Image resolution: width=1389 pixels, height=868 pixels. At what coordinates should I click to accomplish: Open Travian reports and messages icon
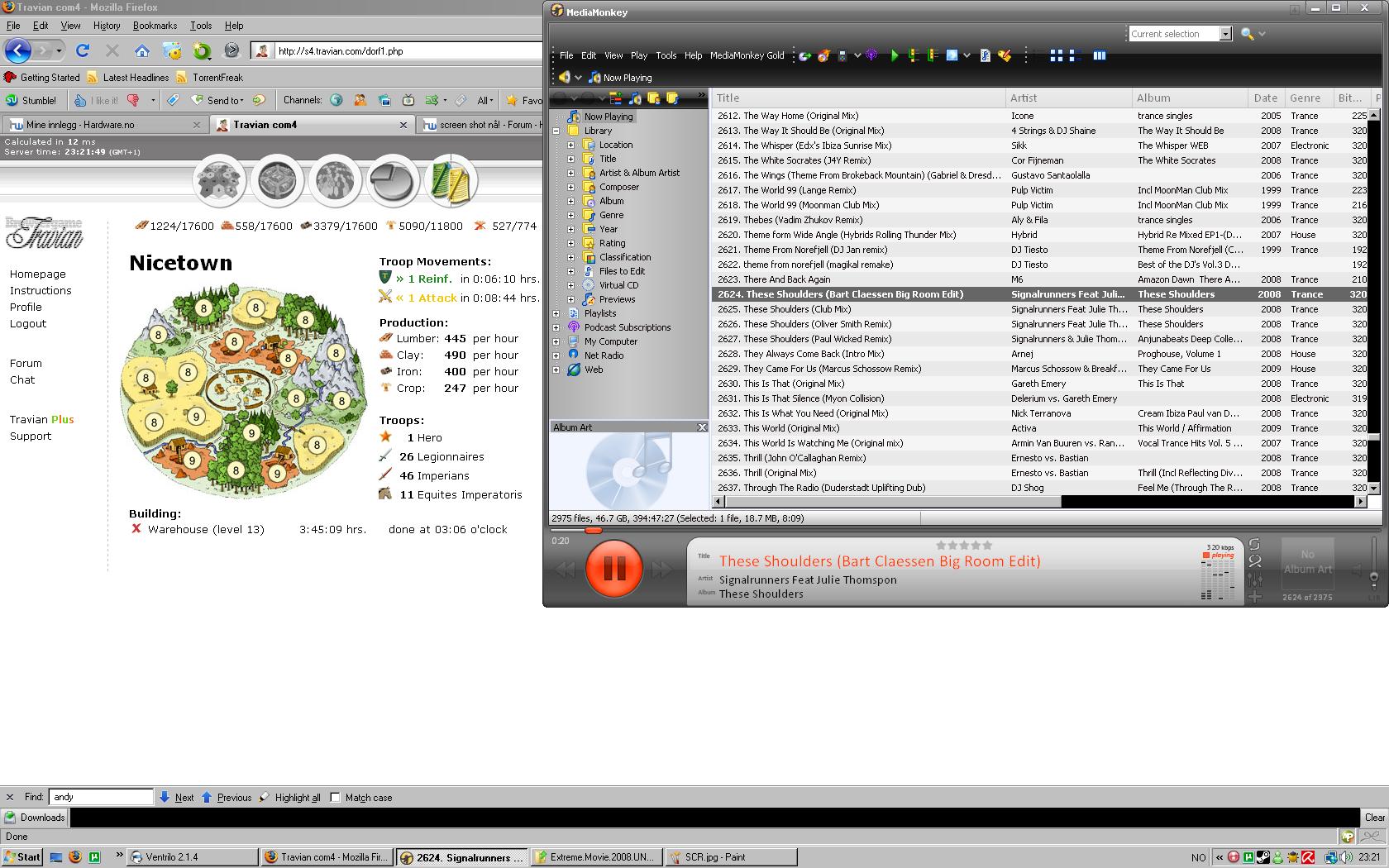point(451,180)
